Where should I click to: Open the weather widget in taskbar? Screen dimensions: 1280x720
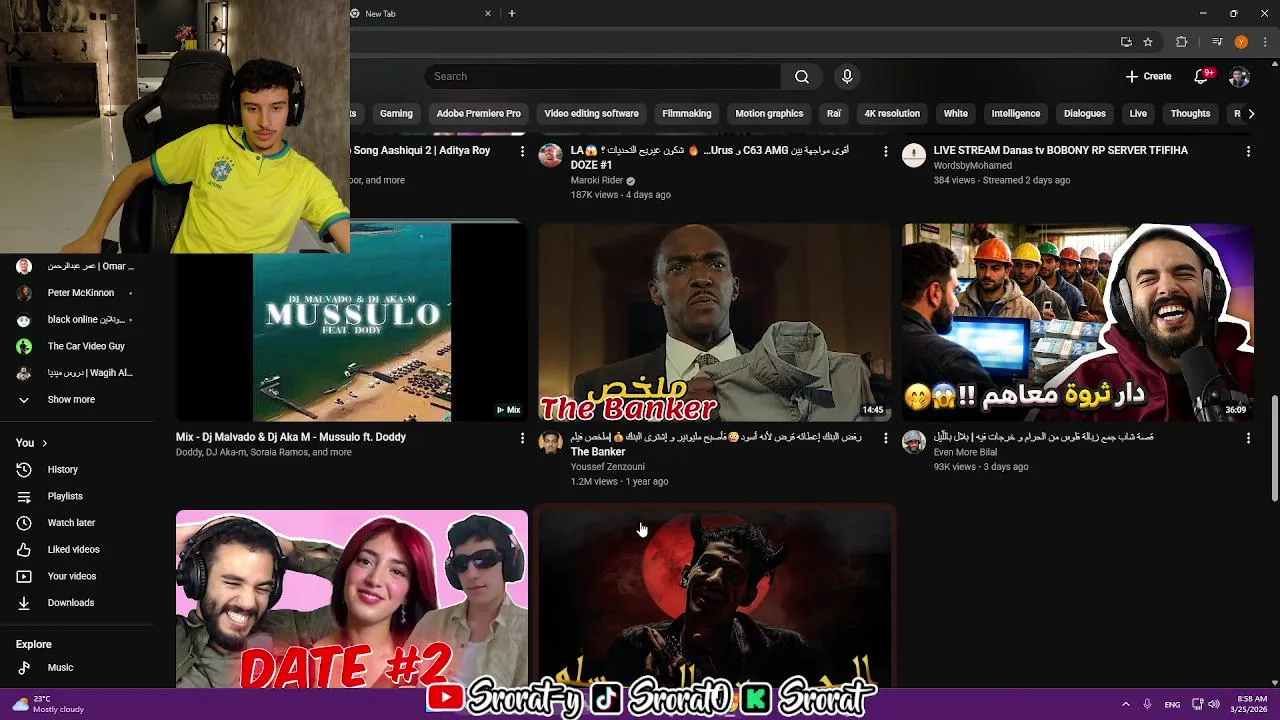click(x=48, y=704)
